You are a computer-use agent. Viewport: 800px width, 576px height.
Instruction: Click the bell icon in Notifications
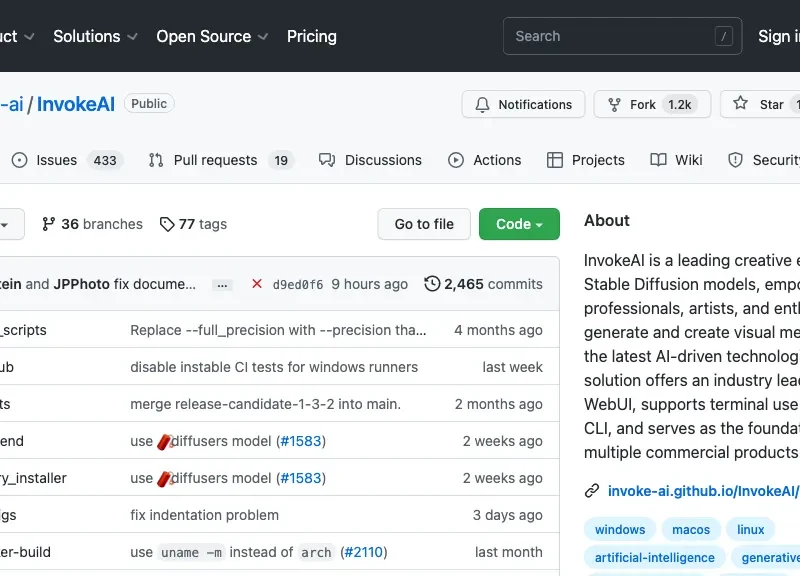(x=482, y=105)
